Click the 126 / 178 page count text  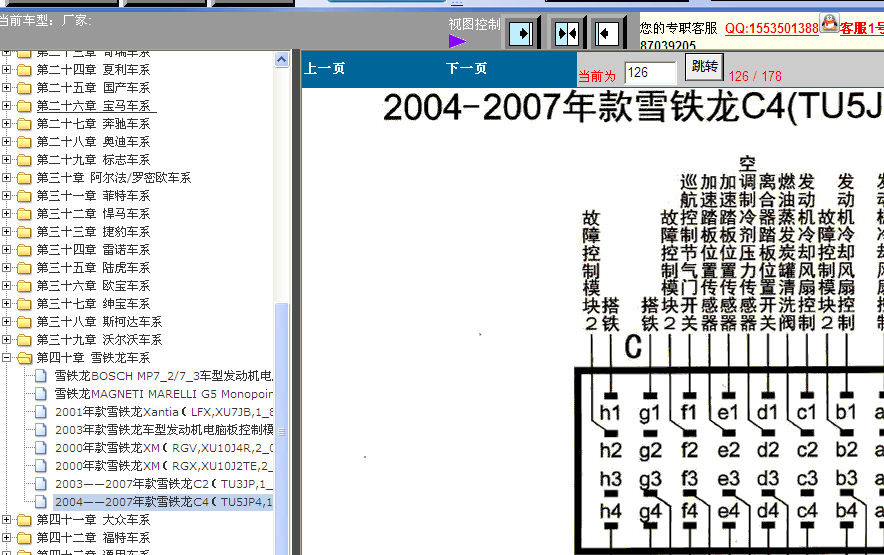point(755,76)
